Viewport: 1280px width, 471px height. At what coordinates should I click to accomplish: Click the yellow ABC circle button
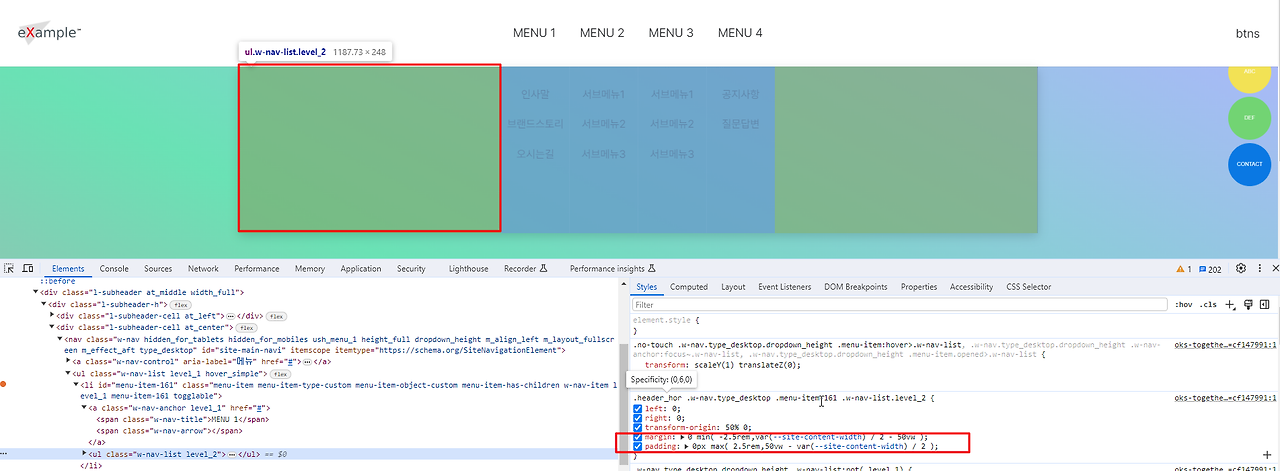[1249, 71]
